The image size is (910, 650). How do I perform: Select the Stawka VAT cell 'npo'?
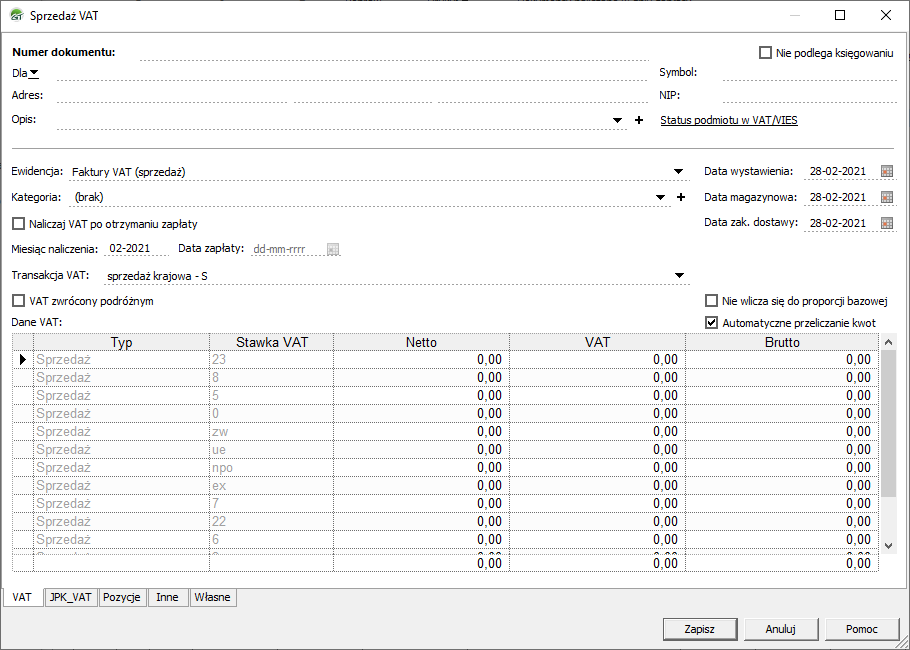click(271, 468)
